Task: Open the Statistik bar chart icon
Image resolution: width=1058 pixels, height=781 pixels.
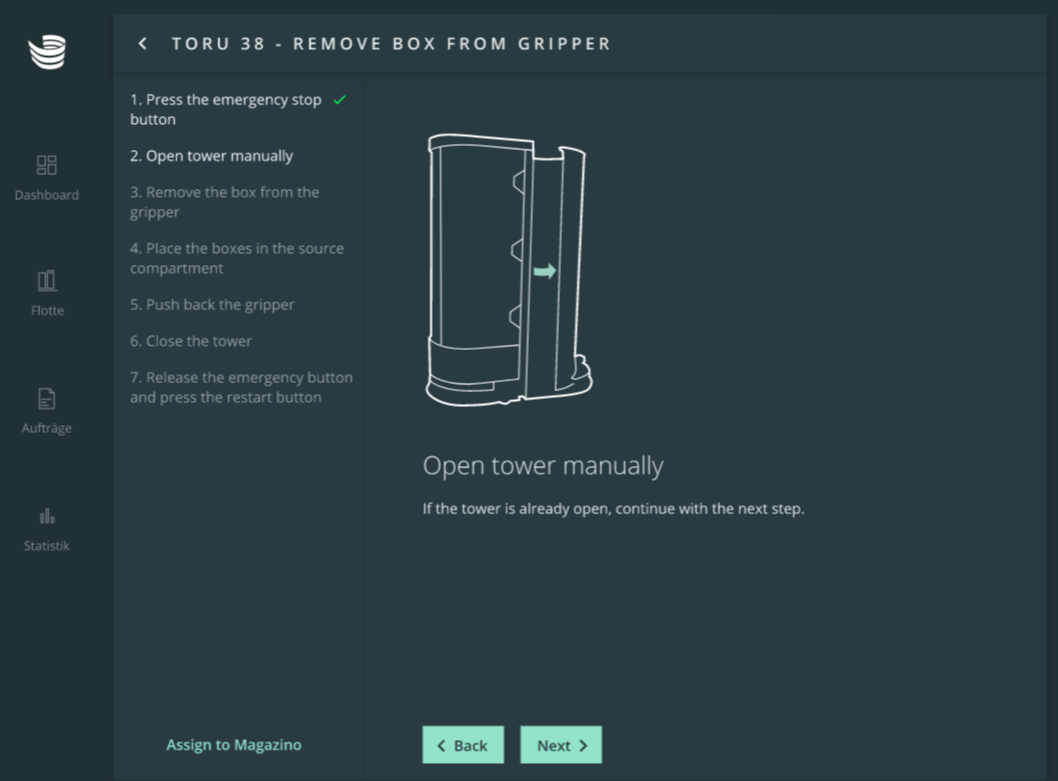Action: (47, 516)
